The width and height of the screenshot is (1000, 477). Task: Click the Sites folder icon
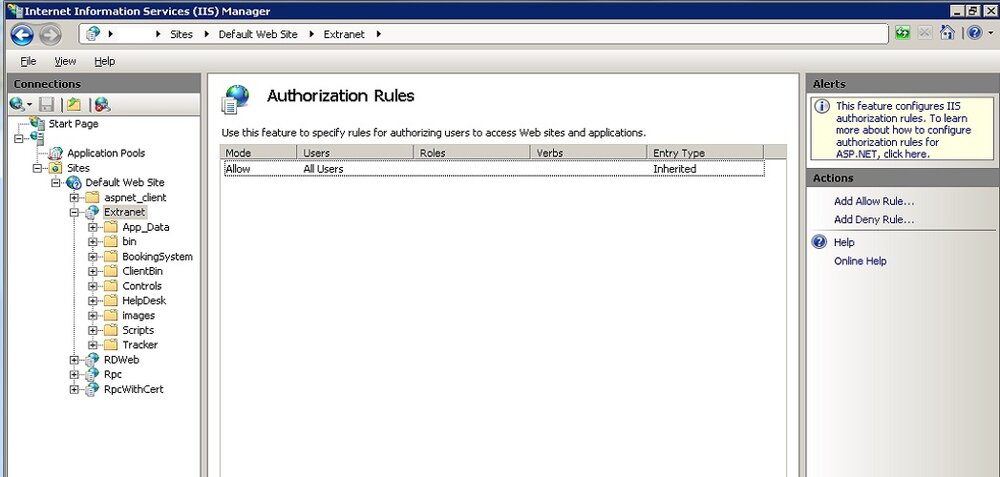pos(56,168)
